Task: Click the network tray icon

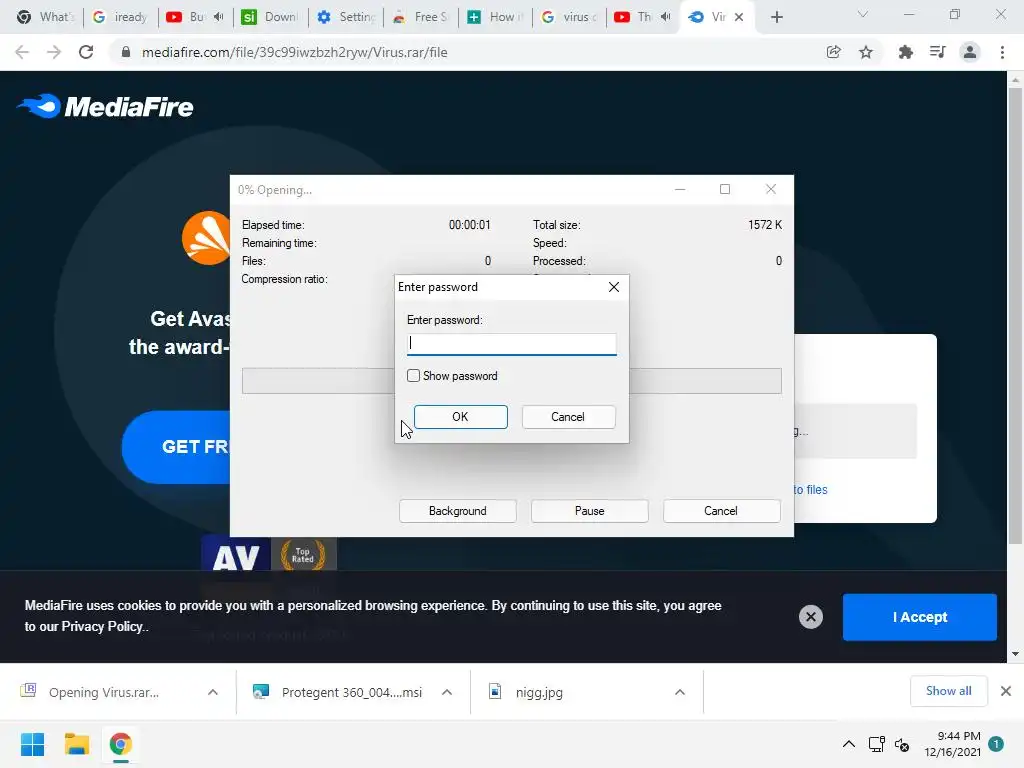Action: pyautogui.click(x=876, y=744)
